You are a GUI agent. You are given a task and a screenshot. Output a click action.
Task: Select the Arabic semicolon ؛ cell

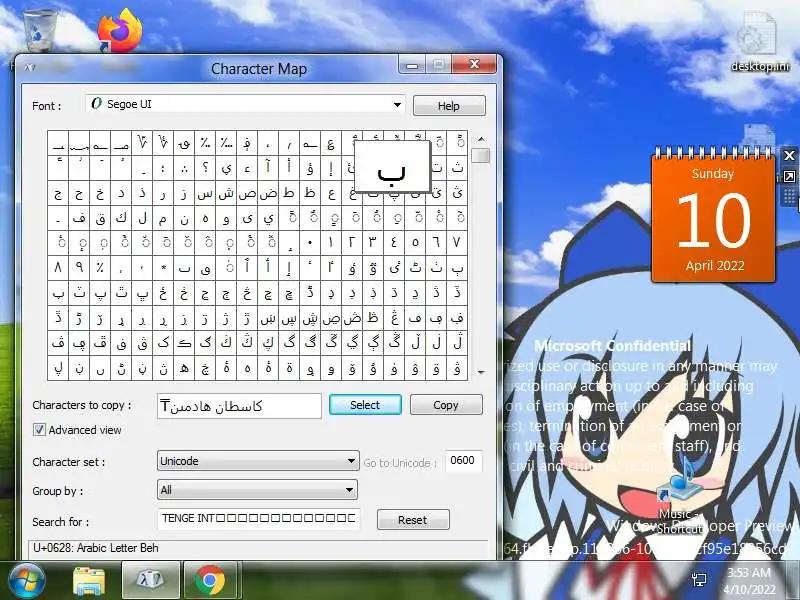pyautogui.click(x=163, y=167)
